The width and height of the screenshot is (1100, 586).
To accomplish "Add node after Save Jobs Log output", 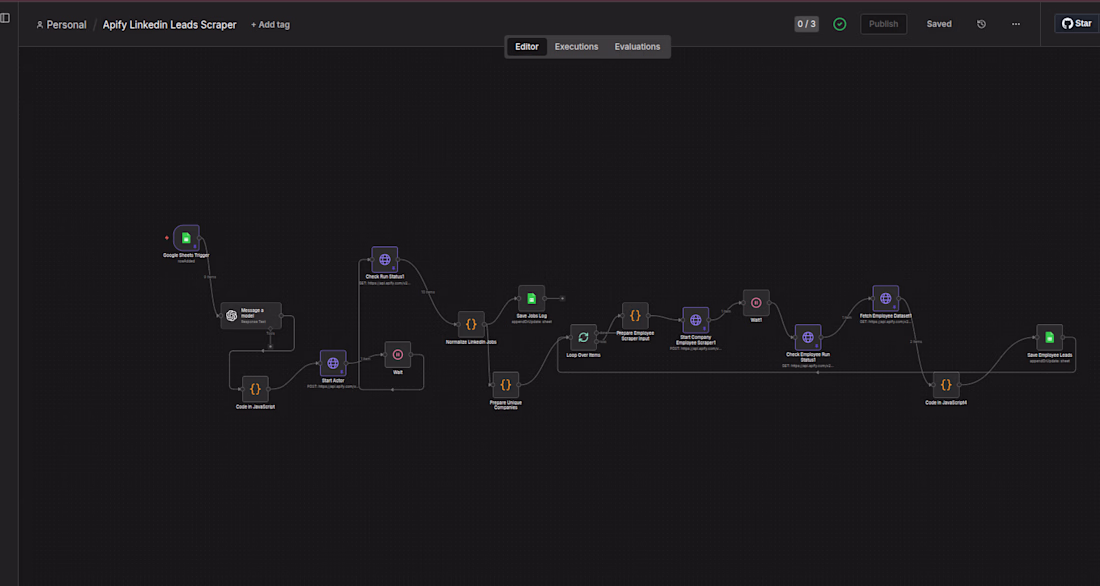I will point(562,298).
